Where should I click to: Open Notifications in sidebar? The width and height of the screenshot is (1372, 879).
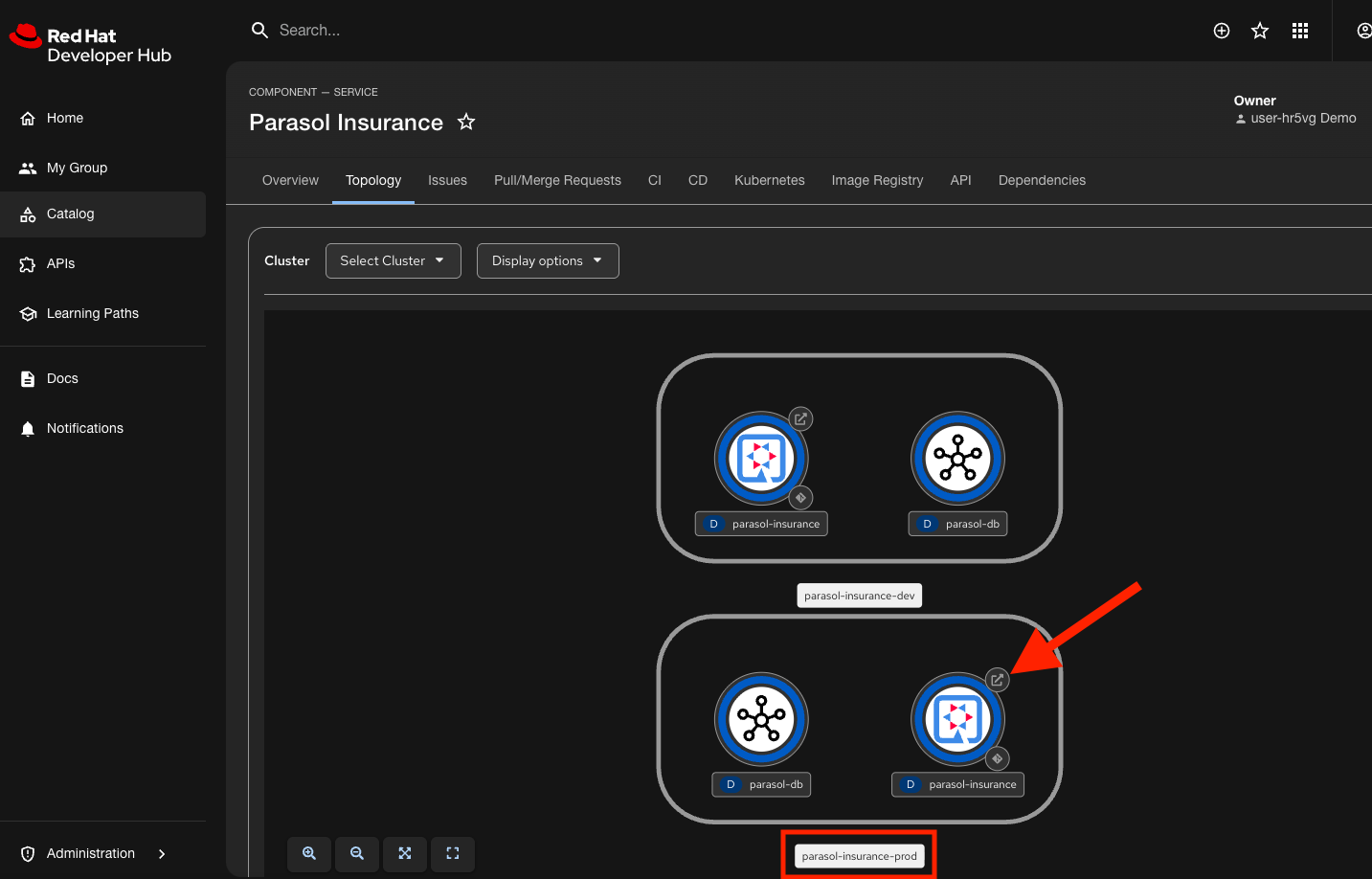[x=102, y=428]
